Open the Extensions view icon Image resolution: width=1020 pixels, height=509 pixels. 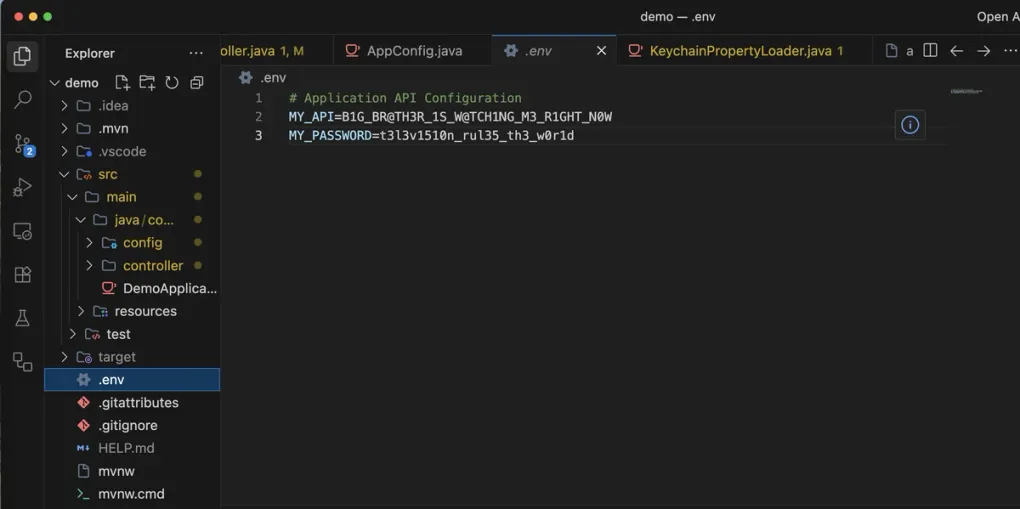[x=22, y=275]
